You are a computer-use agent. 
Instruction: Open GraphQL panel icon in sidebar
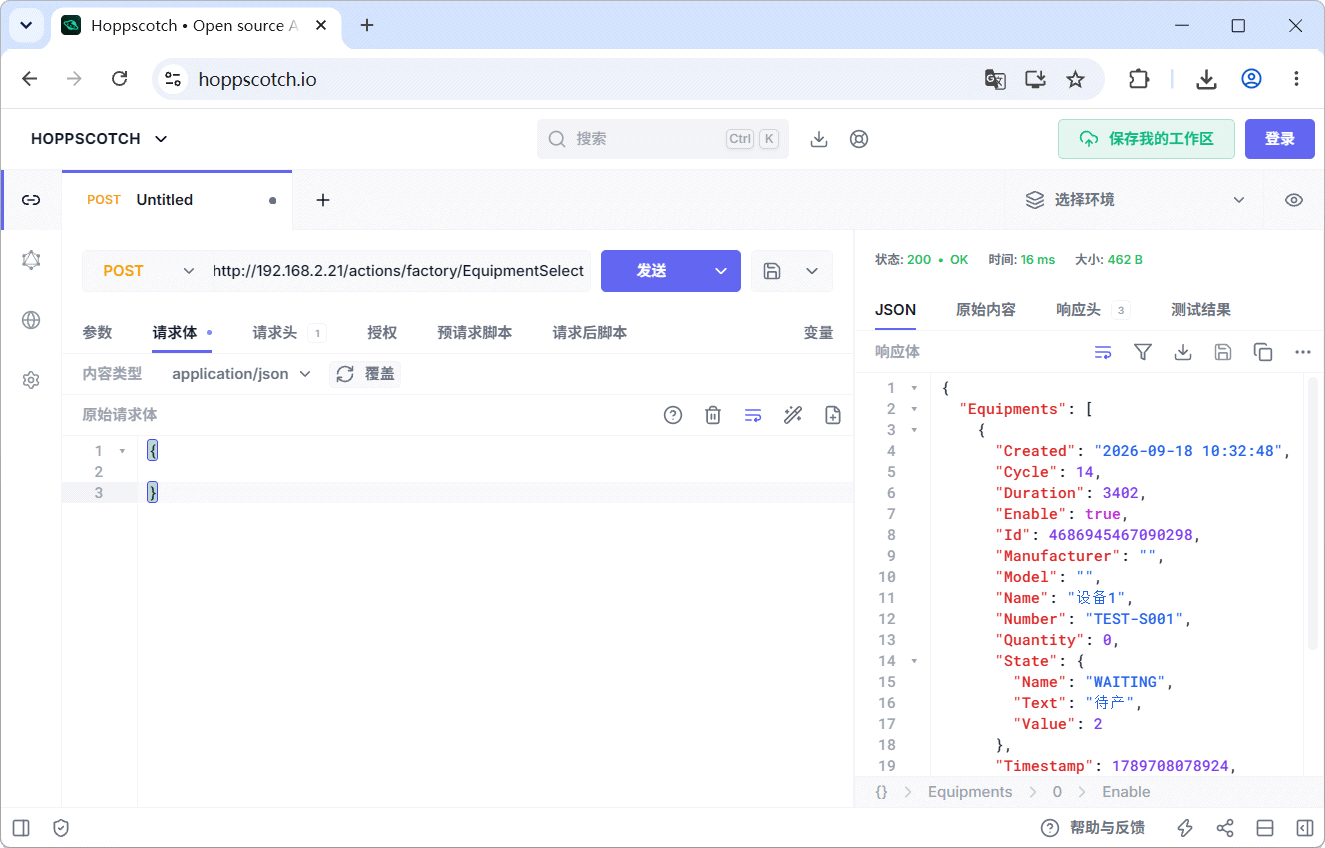pos(31,260)
